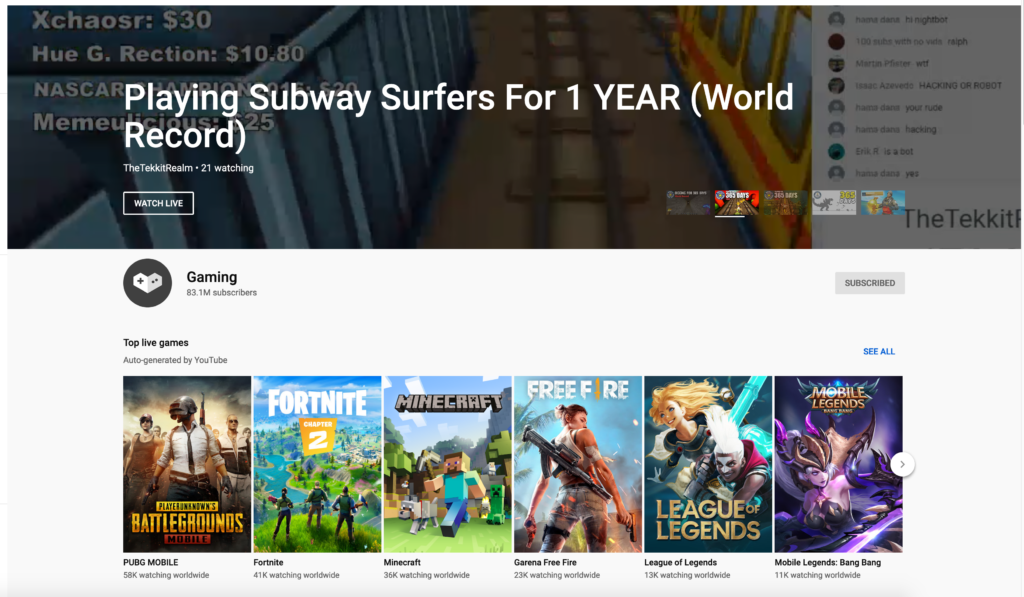Screen dimensions: 1024x597
Task: Click the 11K watching worldwide text
Action: [x=817, y=575]
